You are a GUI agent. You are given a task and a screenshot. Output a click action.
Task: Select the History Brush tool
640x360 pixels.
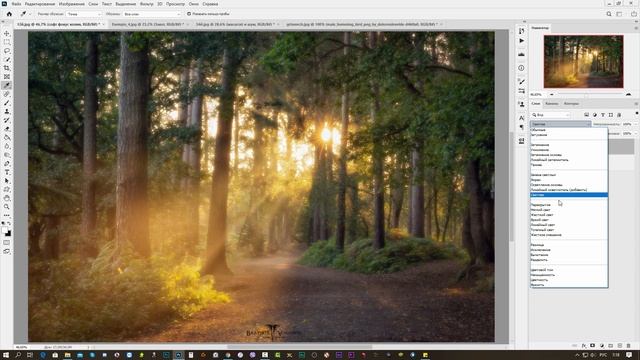click(x=7, y=120)
